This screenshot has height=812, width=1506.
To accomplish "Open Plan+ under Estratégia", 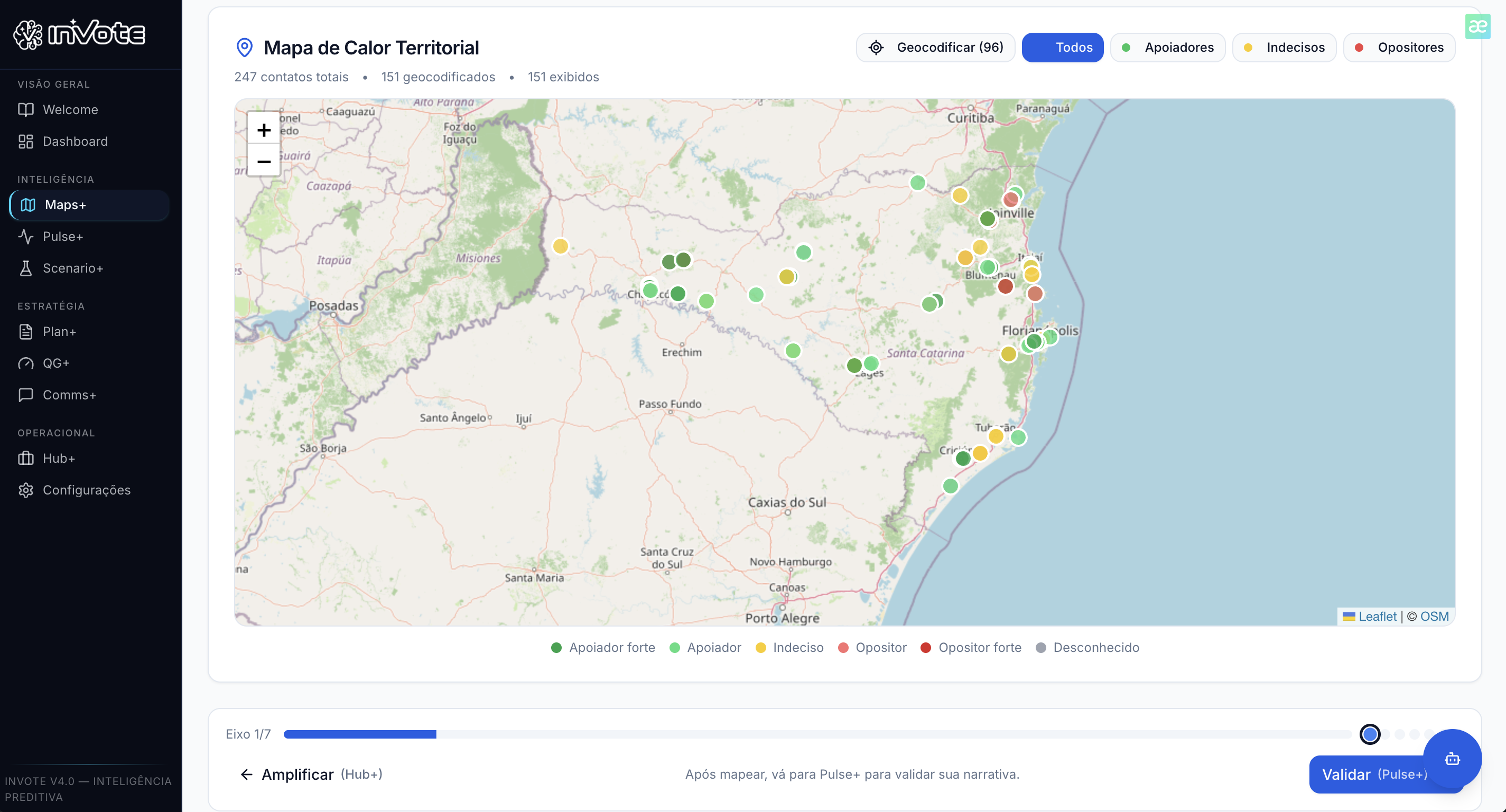I will tap(89, 331).
